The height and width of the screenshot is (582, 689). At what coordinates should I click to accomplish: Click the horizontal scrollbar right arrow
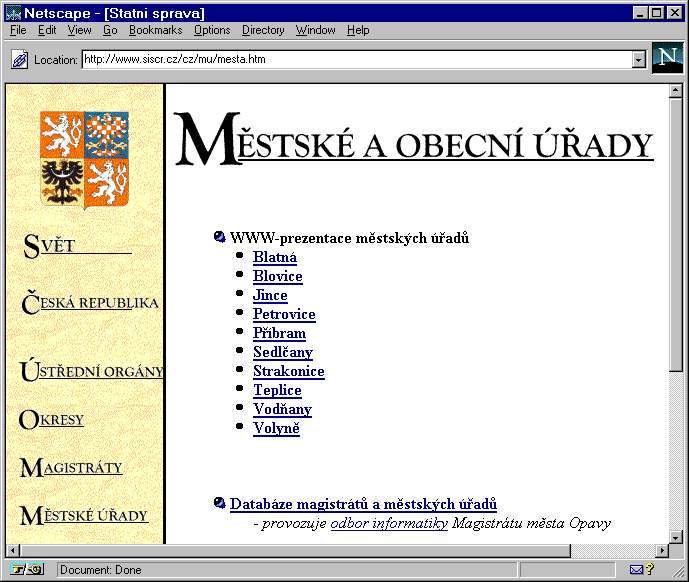(x=661, y=550)
